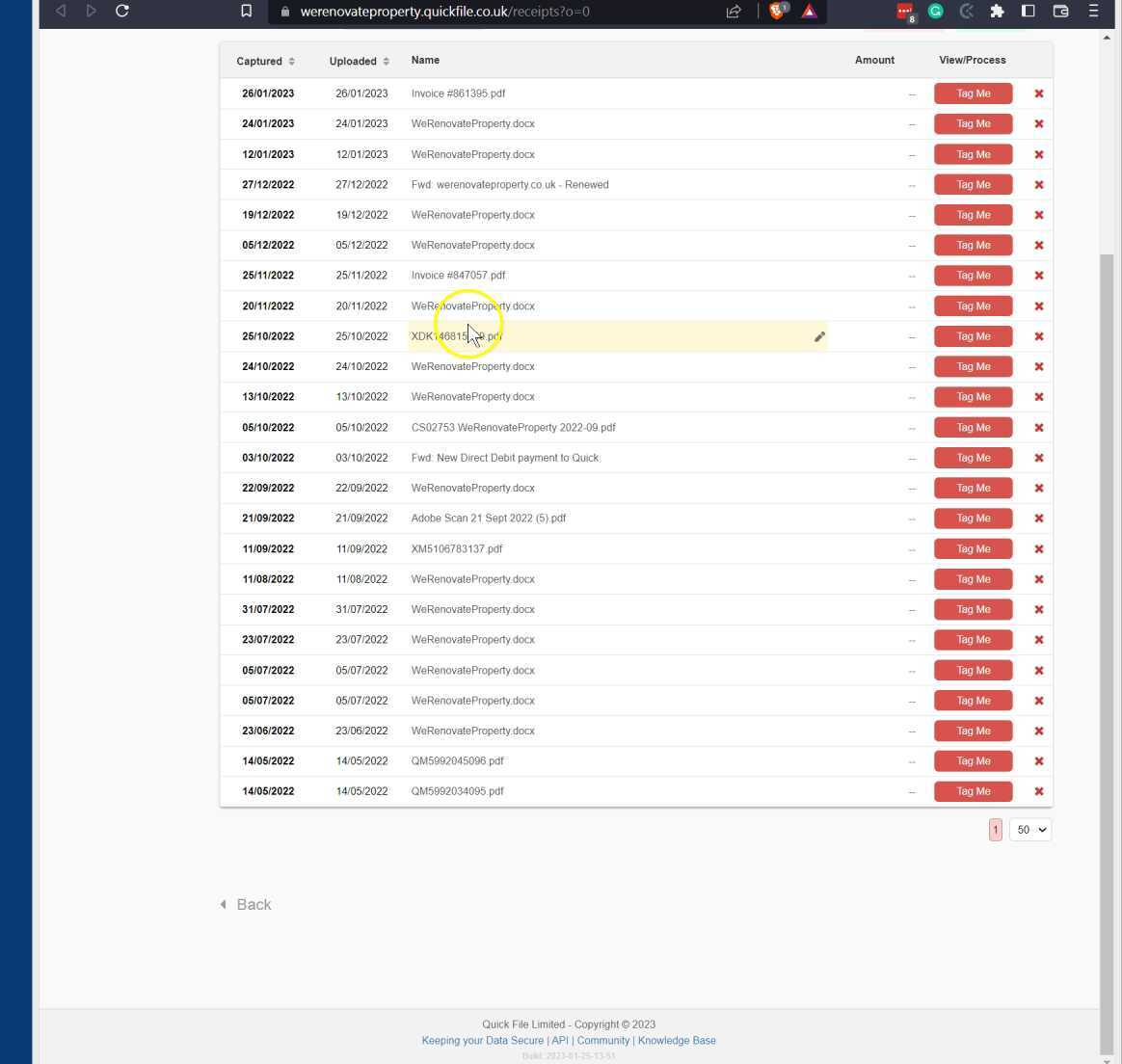
Task: Open Keeping your Data Secure link
Action: [482, 1041]
